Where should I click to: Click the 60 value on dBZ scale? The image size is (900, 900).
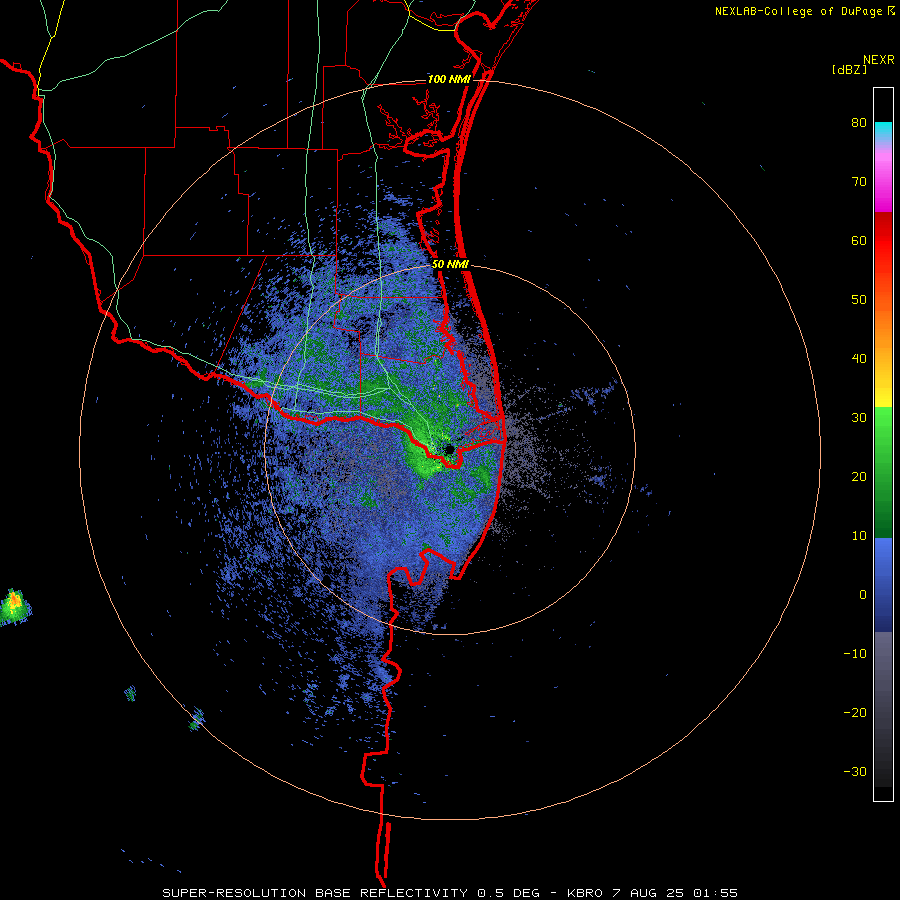click(x=859, y=240)
